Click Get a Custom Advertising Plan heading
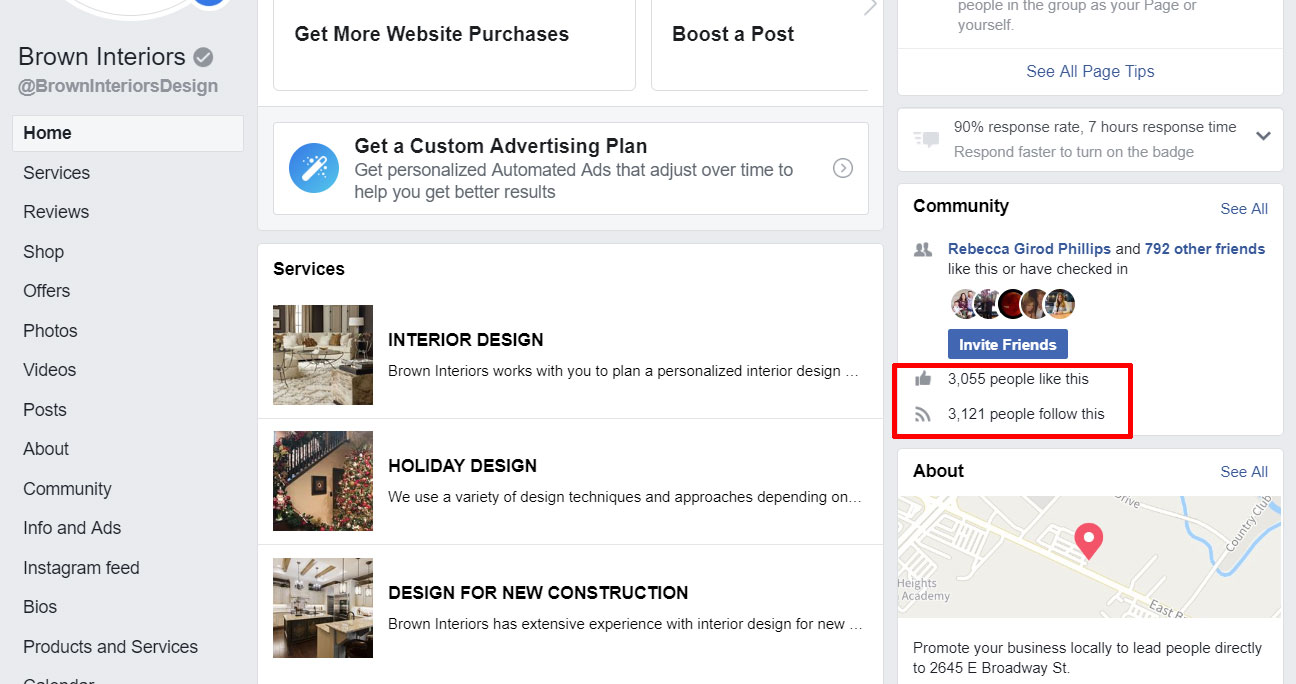The image size is (1296, 684). pos(501,146)
